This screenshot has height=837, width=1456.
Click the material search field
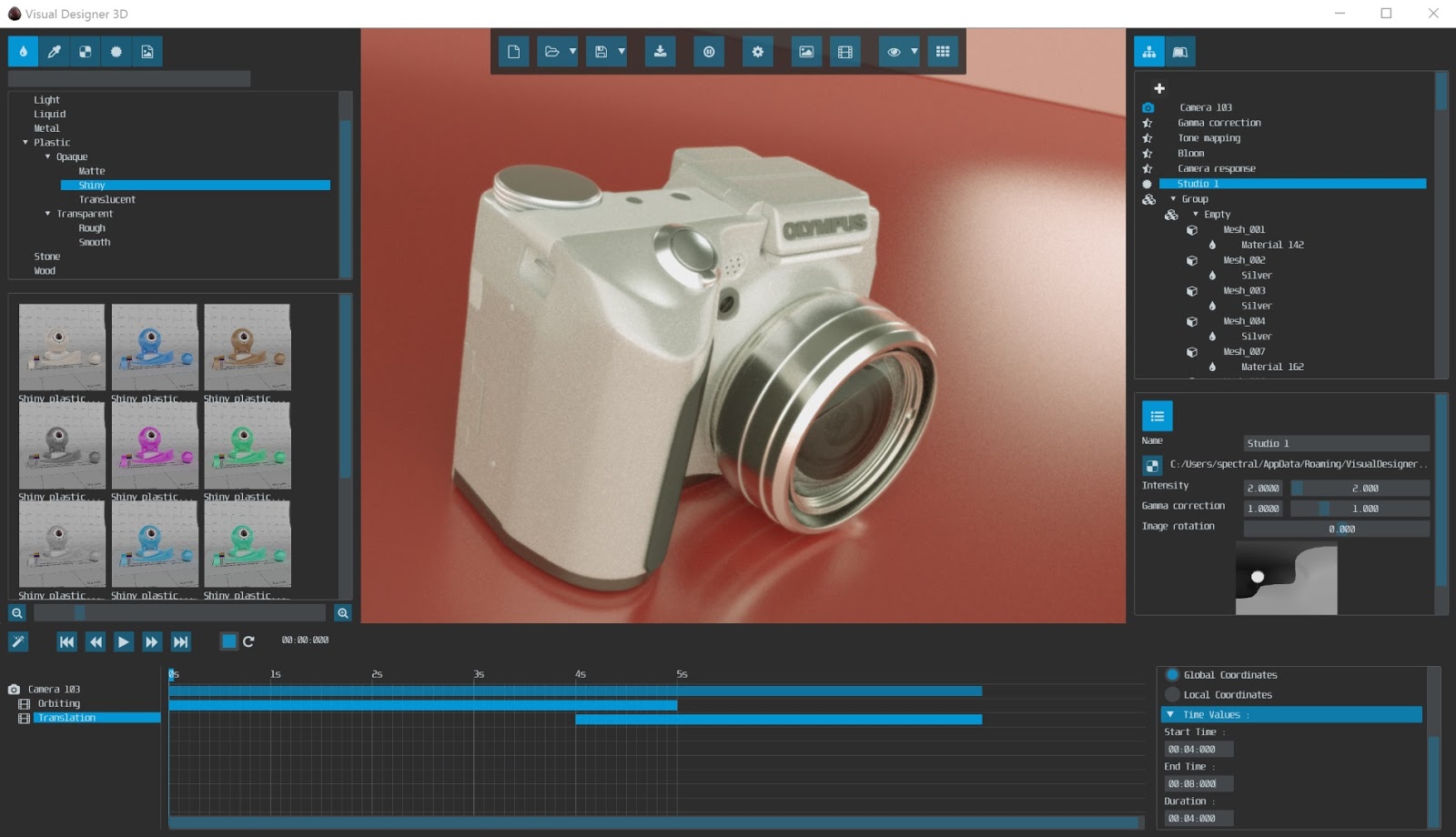point(129,79)
